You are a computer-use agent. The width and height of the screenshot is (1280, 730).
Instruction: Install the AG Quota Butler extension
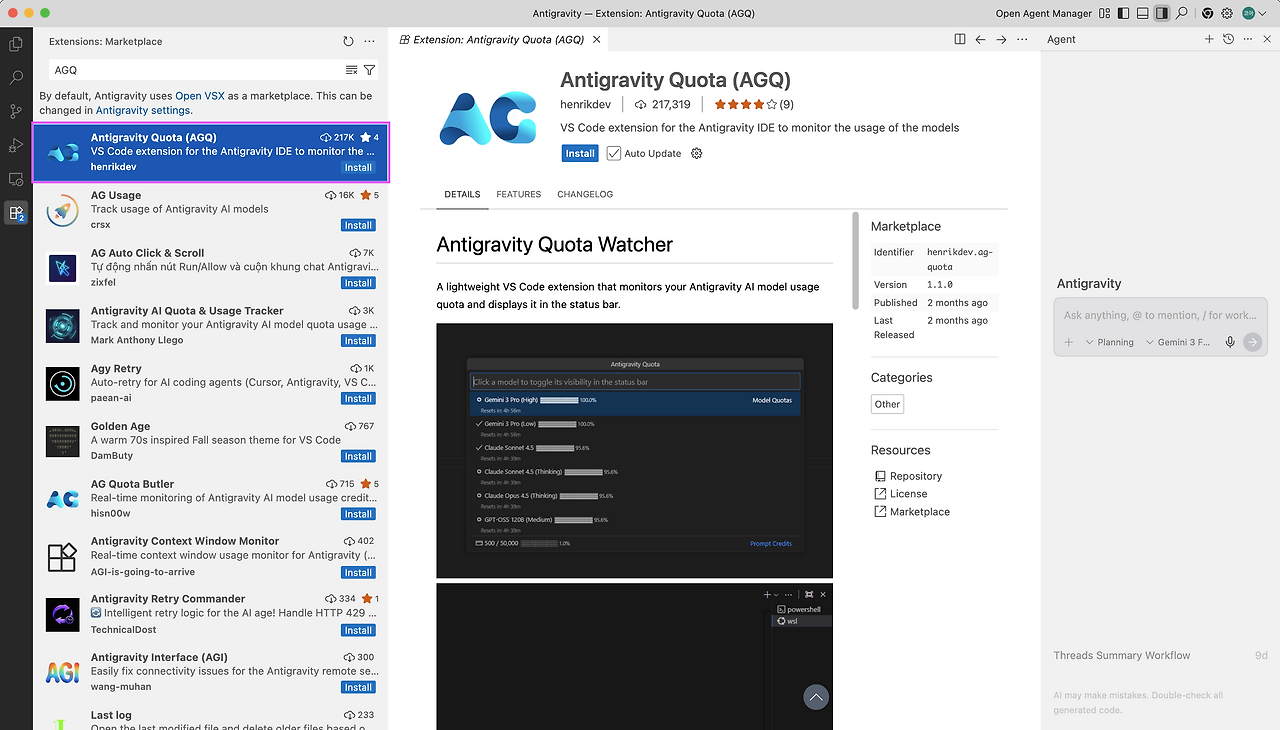coord(358,514)
